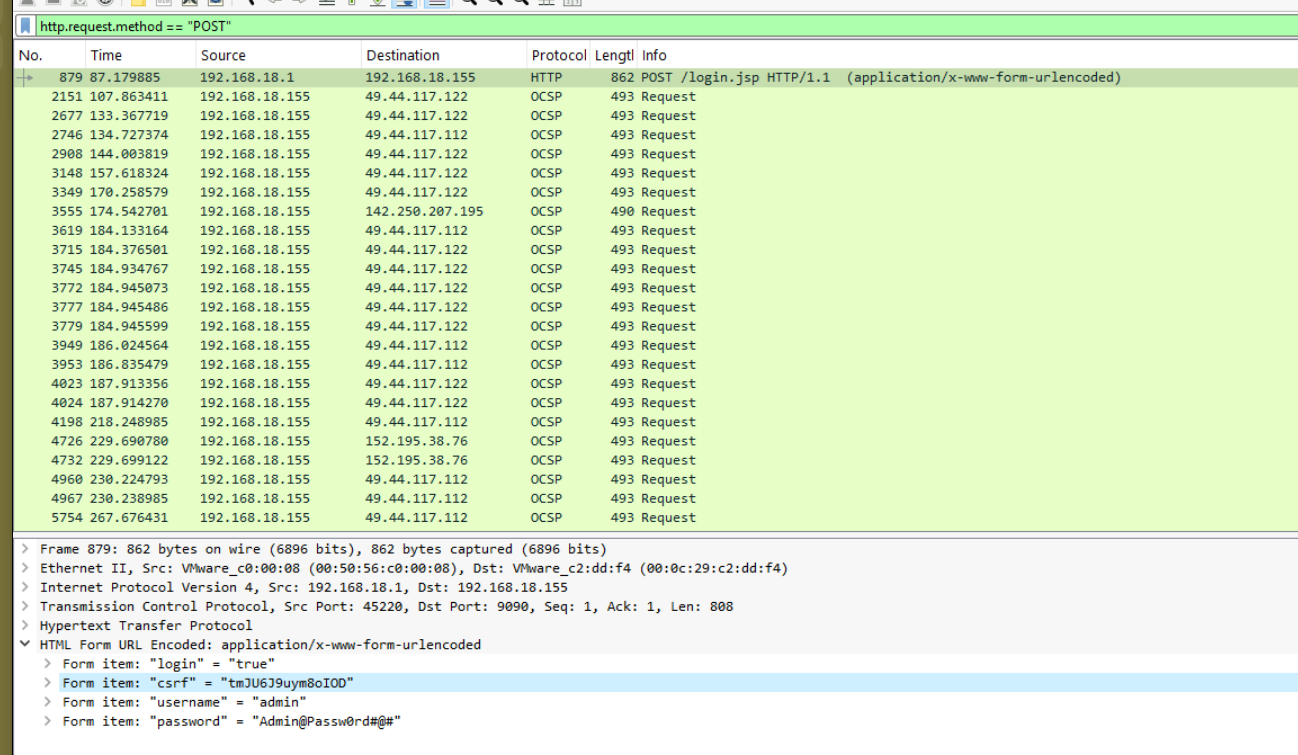Expand Internet Protocol Version 4 section

(x=25, y=587)
